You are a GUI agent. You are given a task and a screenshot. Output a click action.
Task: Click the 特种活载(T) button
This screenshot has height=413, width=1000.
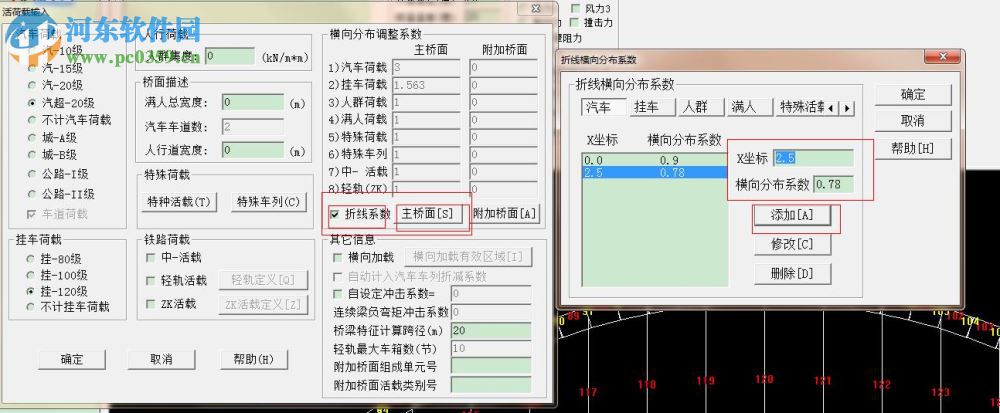179,203
